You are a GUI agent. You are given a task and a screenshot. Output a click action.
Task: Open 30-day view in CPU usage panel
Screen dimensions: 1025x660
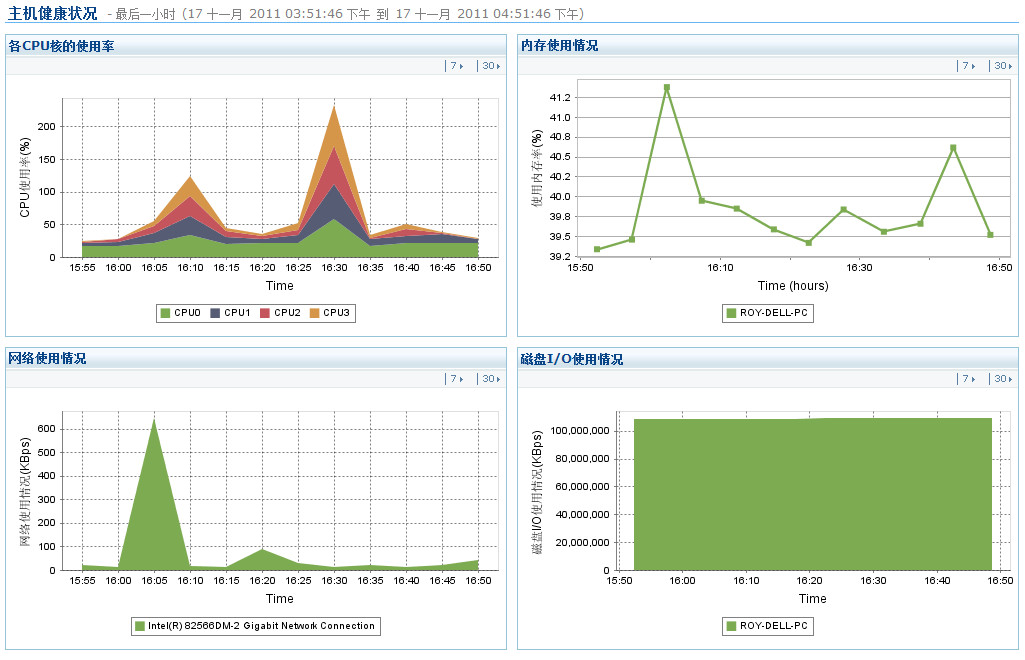[x=490, y=66]
